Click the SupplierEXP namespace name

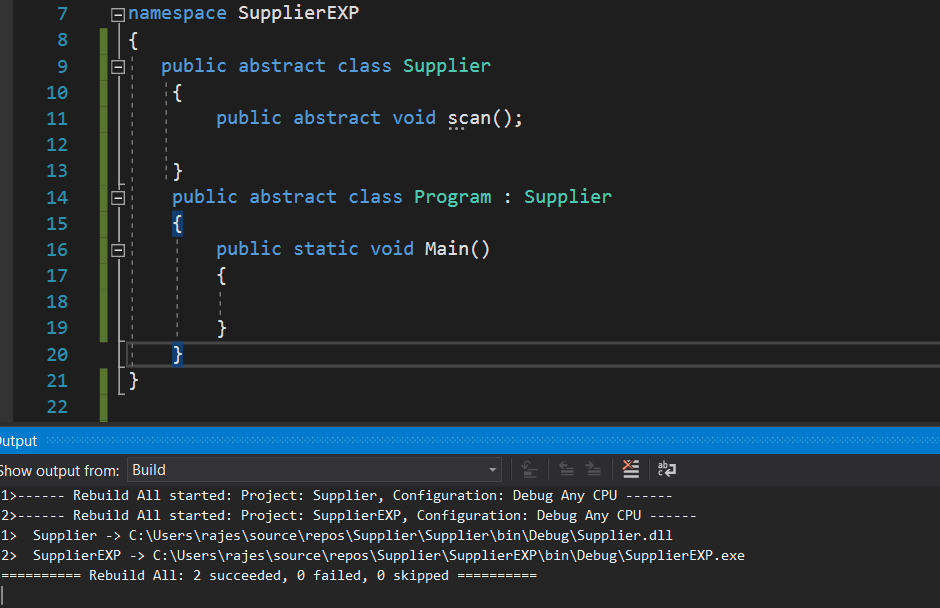(299, 13)
